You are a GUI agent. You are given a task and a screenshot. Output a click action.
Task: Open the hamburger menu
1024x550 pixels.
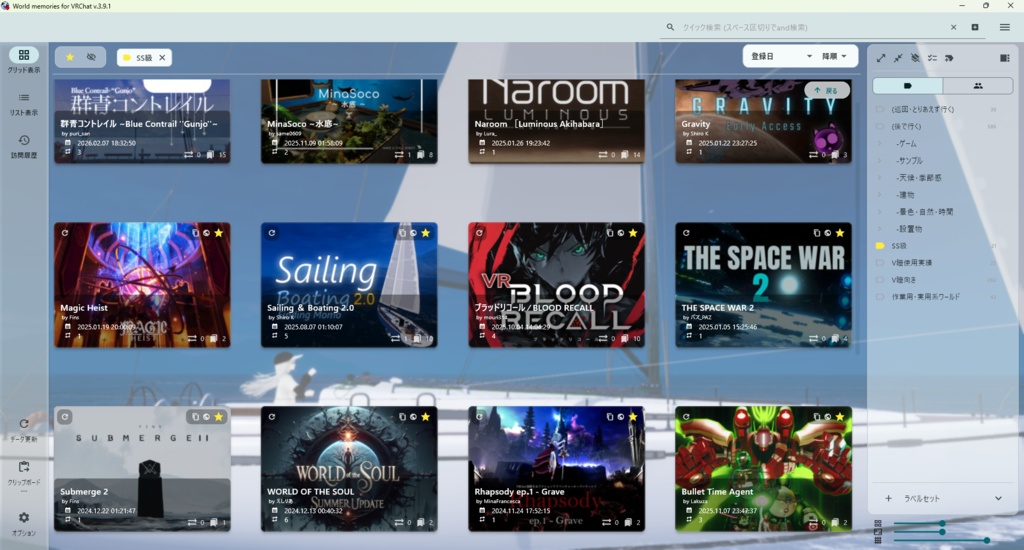[1004, 27]
